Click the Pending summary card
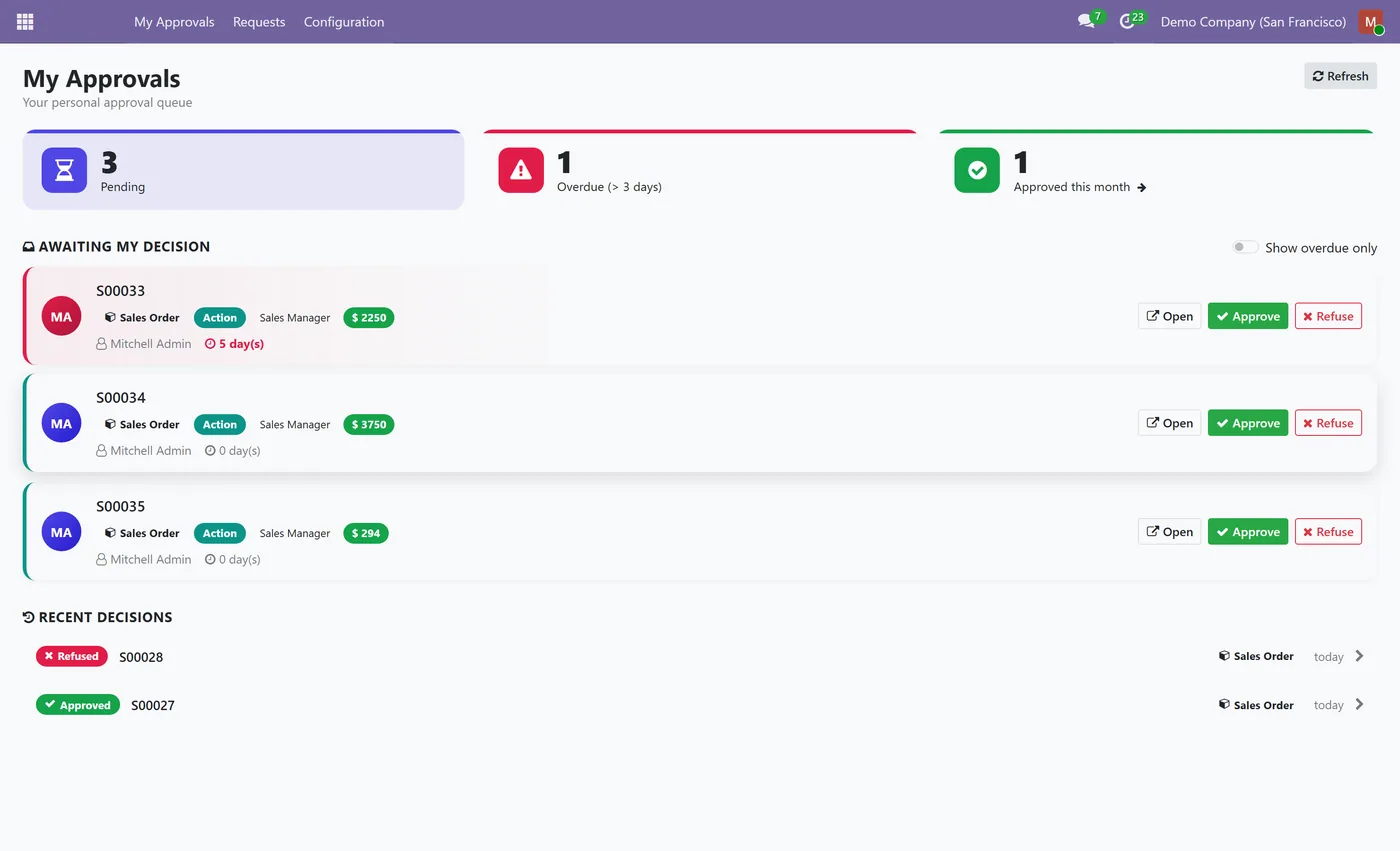The image size is (1400, 851). [243, 170]
